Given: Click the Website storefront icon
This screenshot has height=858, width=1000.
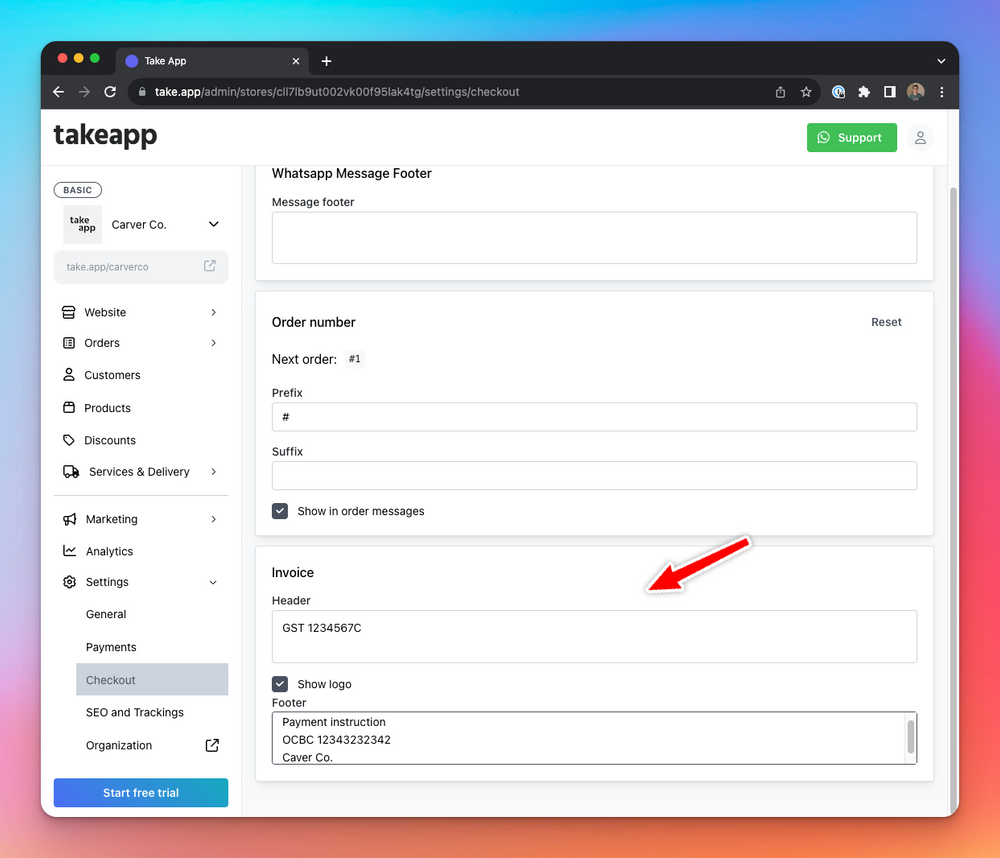Looking at the screenshot, I should click(69, 312).
